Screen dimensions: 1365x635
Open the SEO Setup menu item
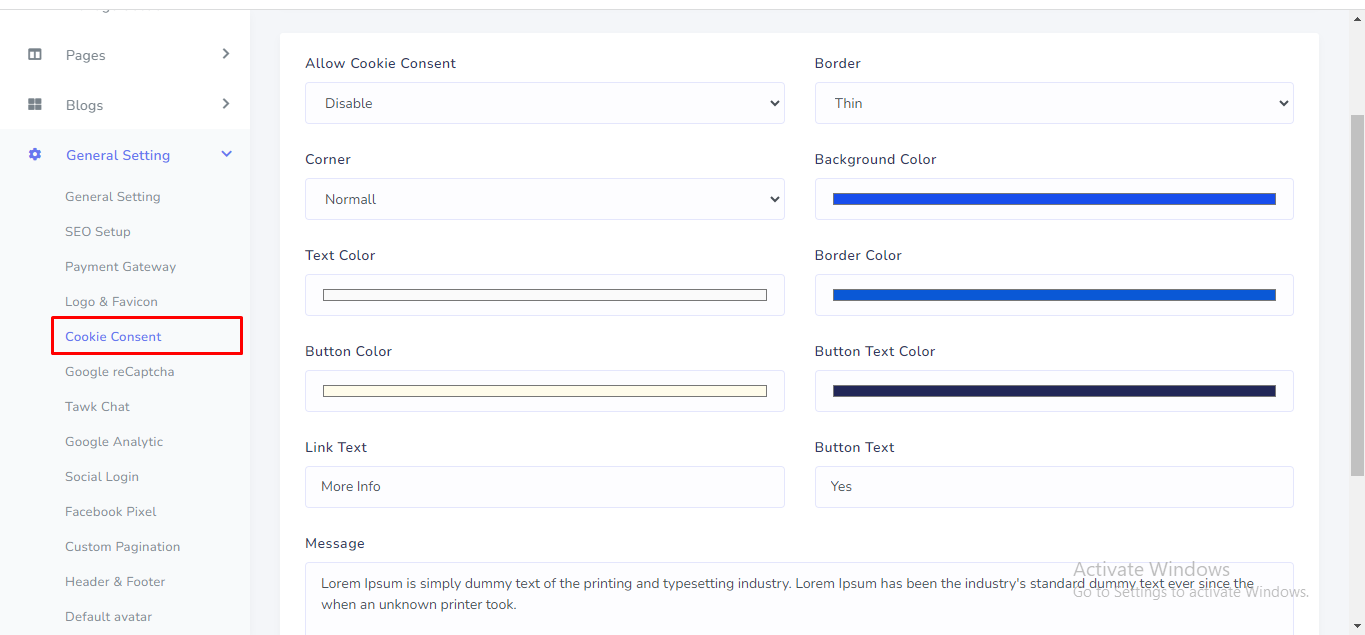98,232
